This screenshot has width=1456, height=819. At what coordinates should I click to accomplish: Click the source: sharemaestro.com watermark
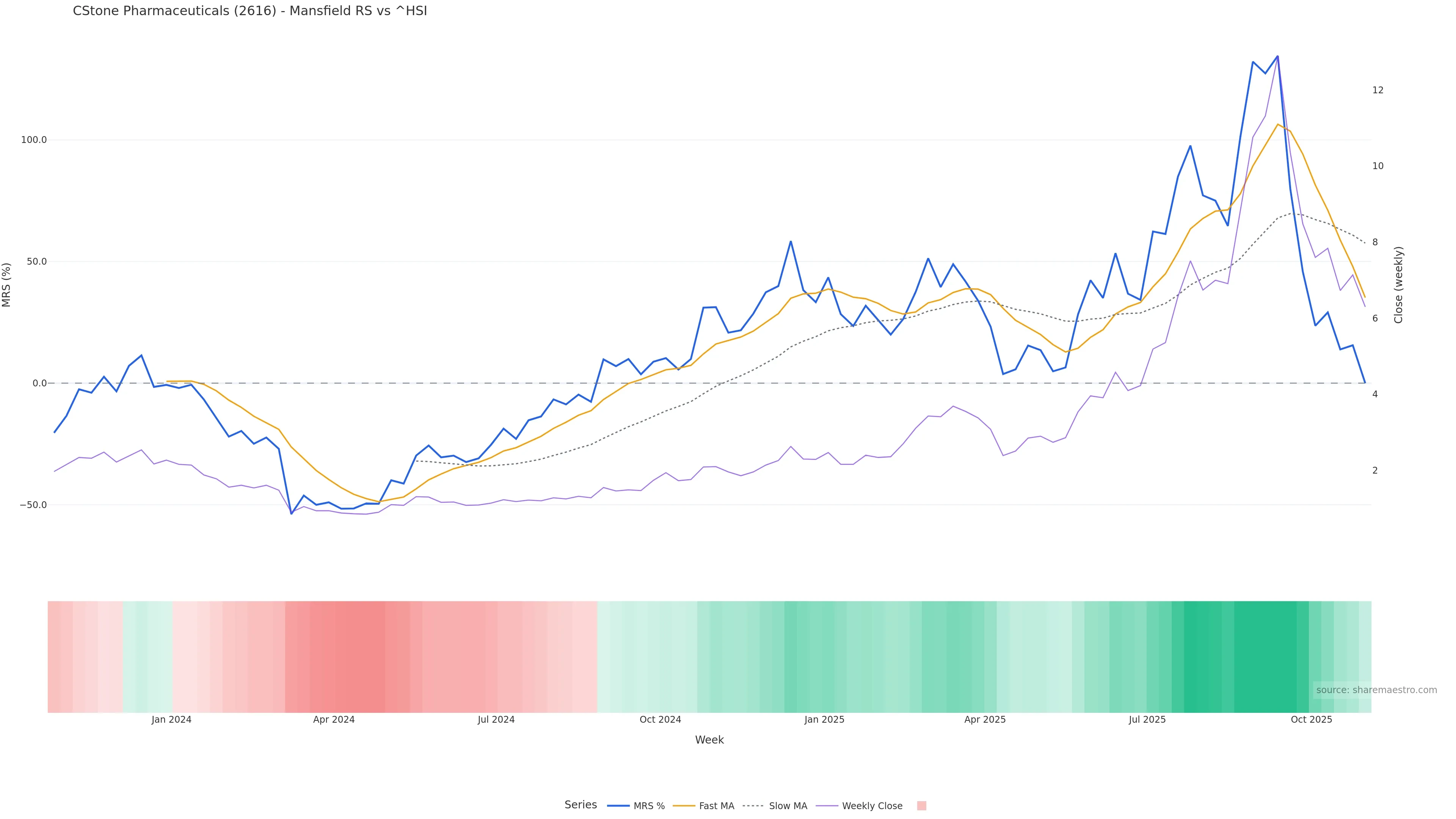click(1376, 690)
